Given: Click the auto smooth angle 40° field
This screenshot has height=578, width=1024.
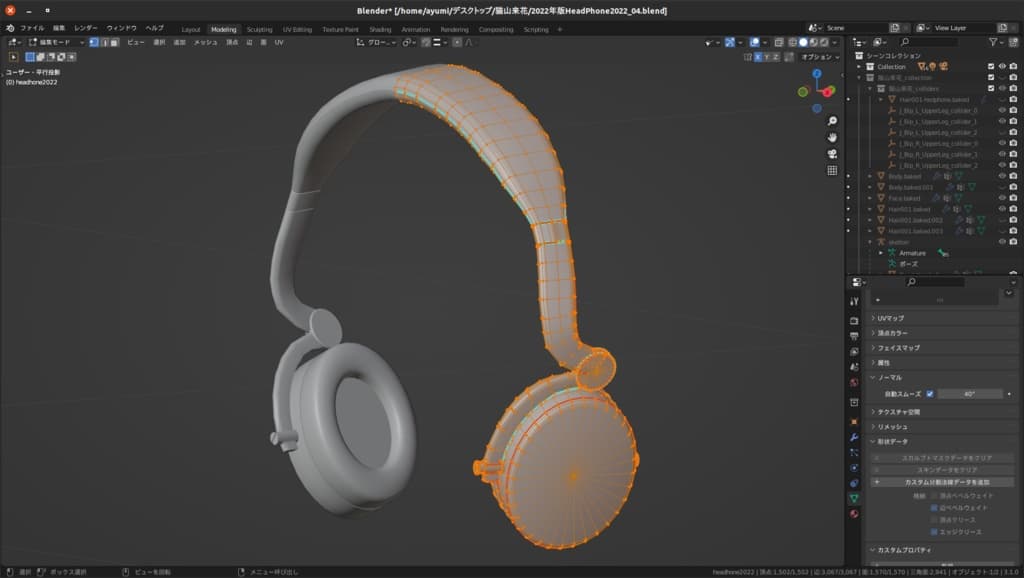Looking at the screenshot, I should point(969,394).
